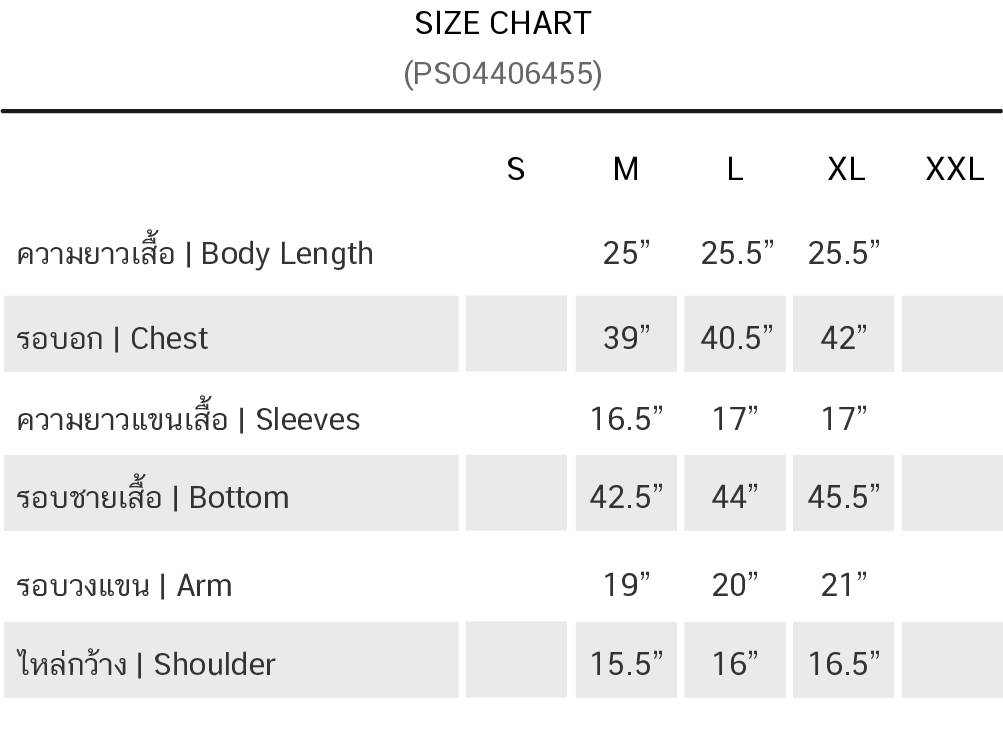Select the S size column header

516,169
